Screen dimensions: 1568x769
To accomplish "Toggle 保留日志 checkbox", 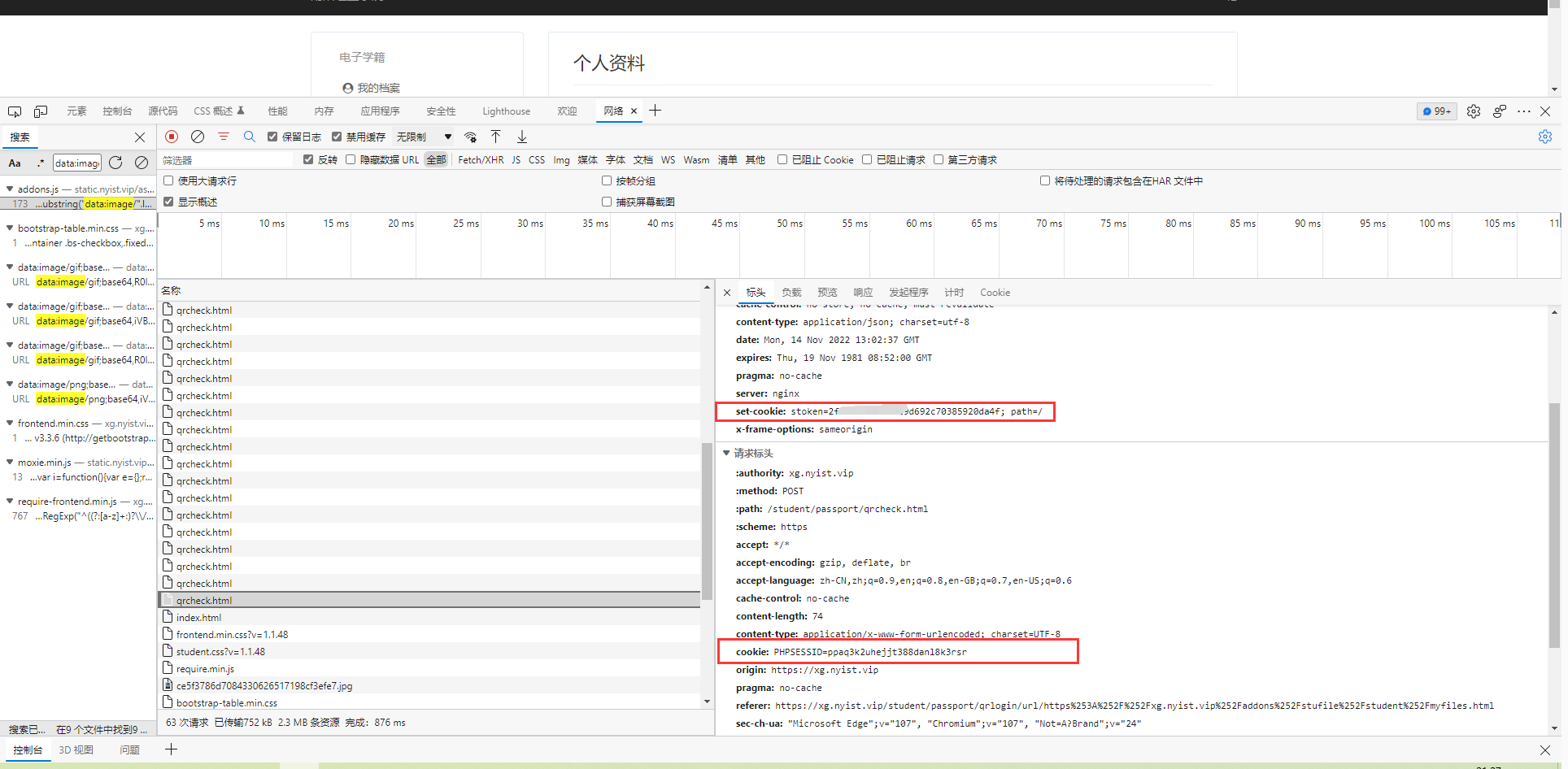I will (x=272, y=137).
